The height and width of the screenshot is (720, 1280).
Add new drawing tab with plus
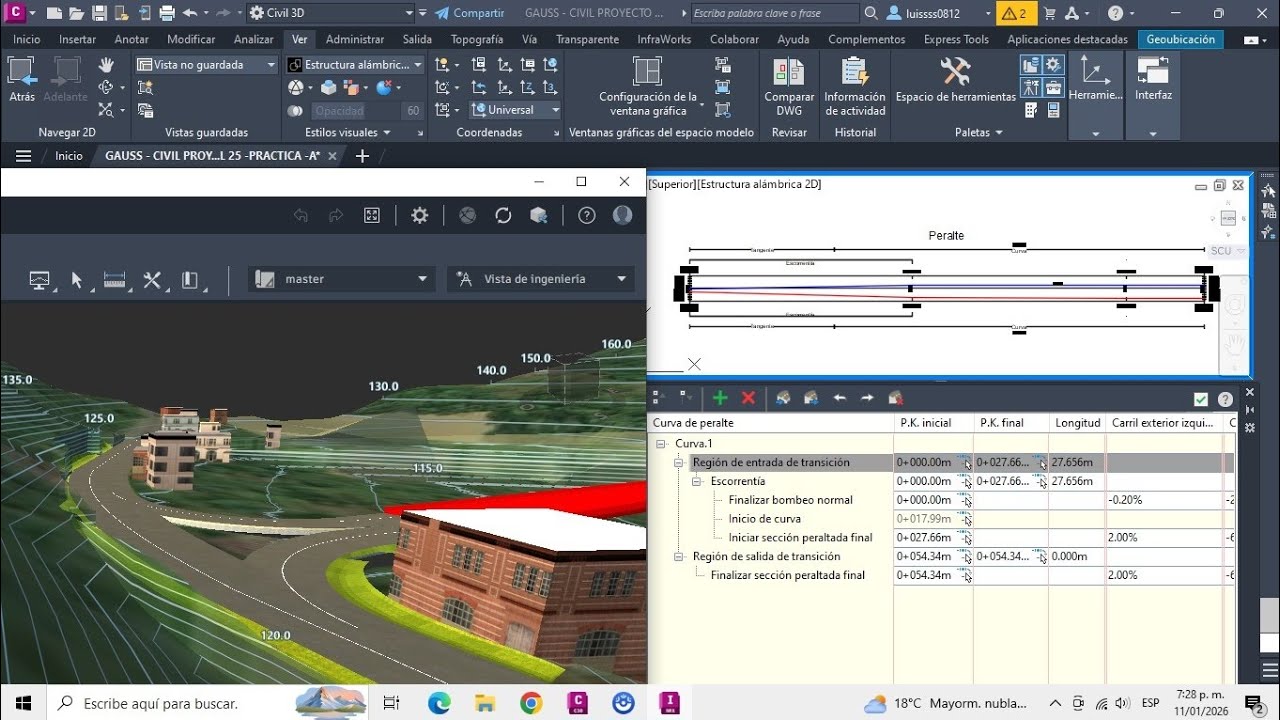tap(362, 156)
